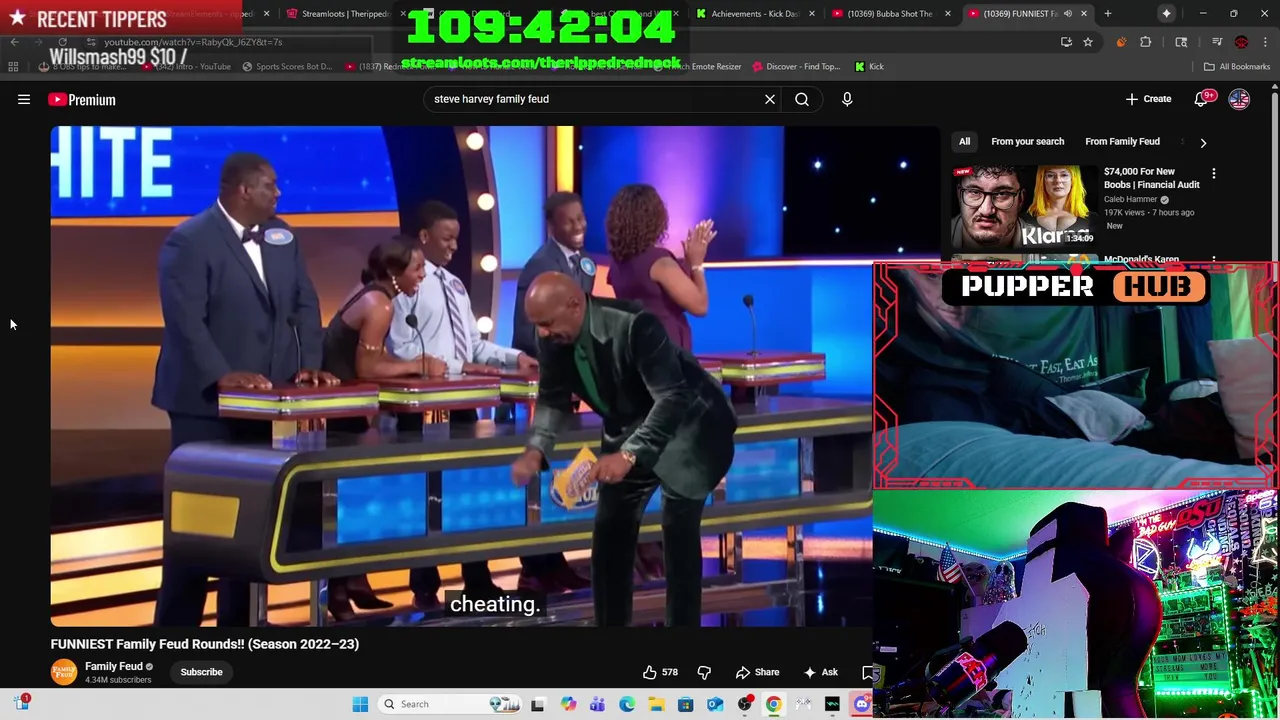1280x720 pixels.
Task: Open Discord from taskbar
Action: click(862, 704)
